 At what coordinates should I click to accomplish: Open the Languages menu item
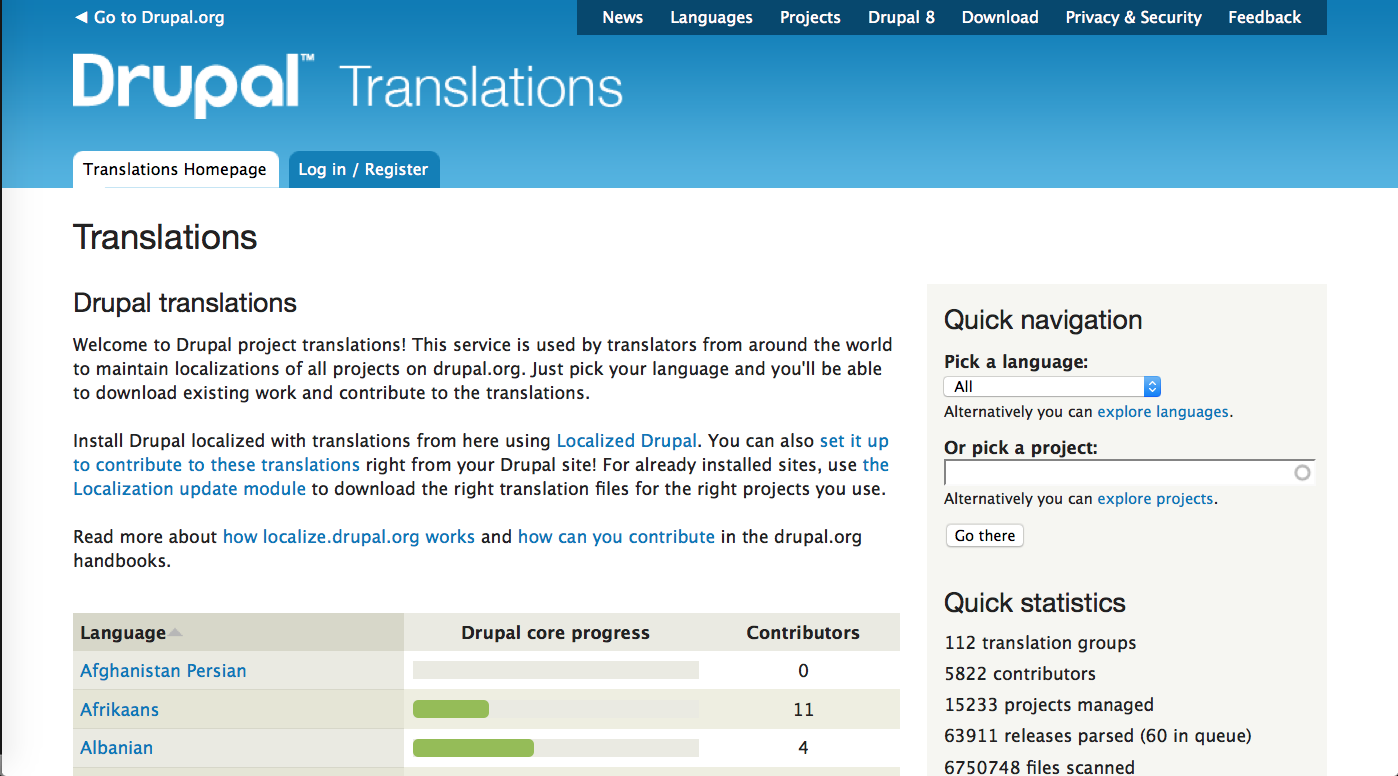click(x=711, y=17)
